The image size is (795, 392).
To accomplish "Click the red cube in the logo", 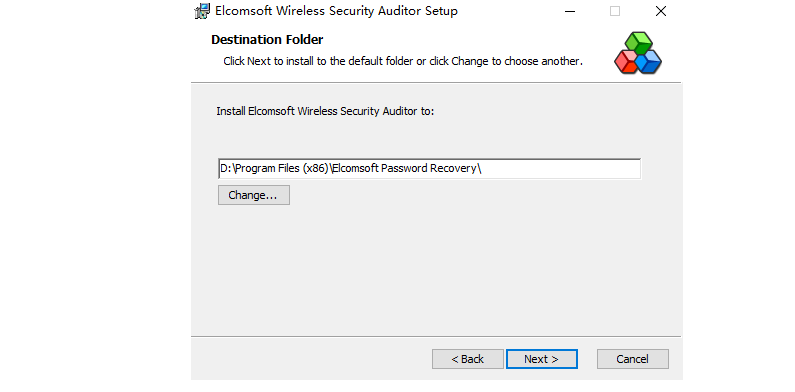I will 626,62.
